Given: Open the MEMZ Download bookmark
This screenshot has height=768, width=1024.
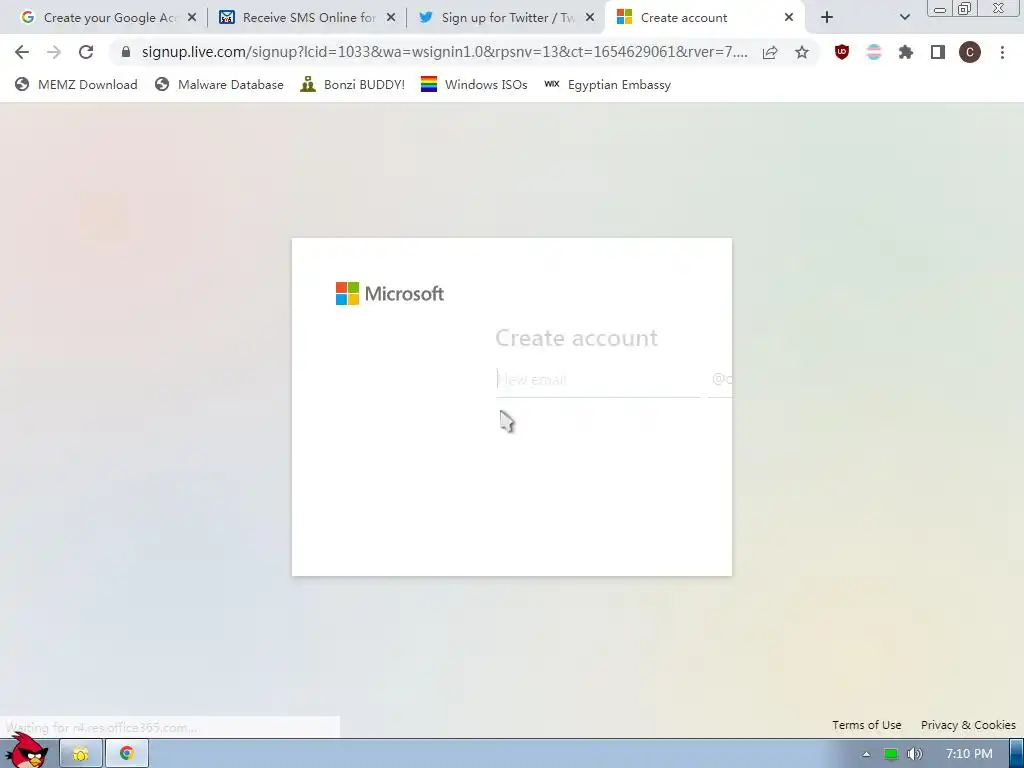Looking at the screenshot, I should coord(76,84).
